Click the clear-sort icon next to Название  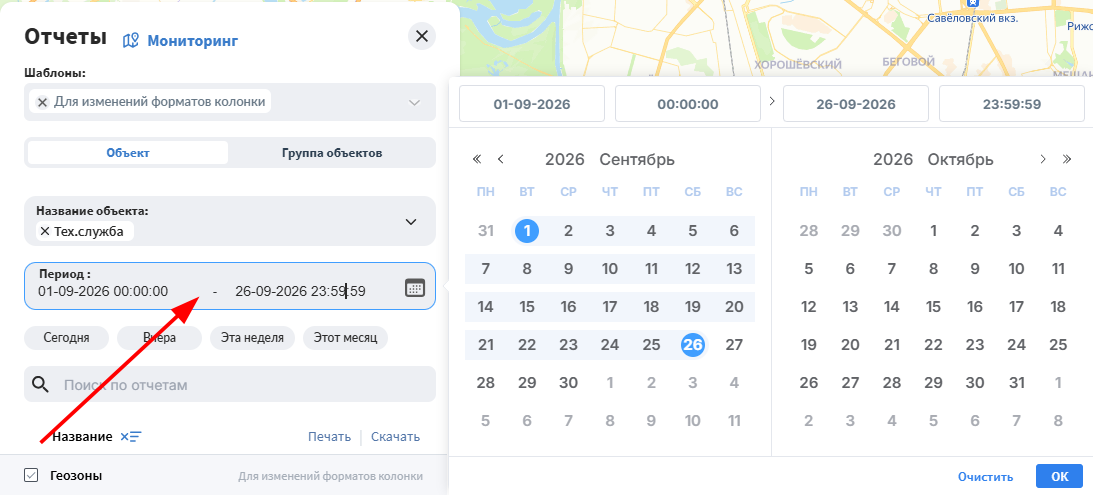point(130,436)
